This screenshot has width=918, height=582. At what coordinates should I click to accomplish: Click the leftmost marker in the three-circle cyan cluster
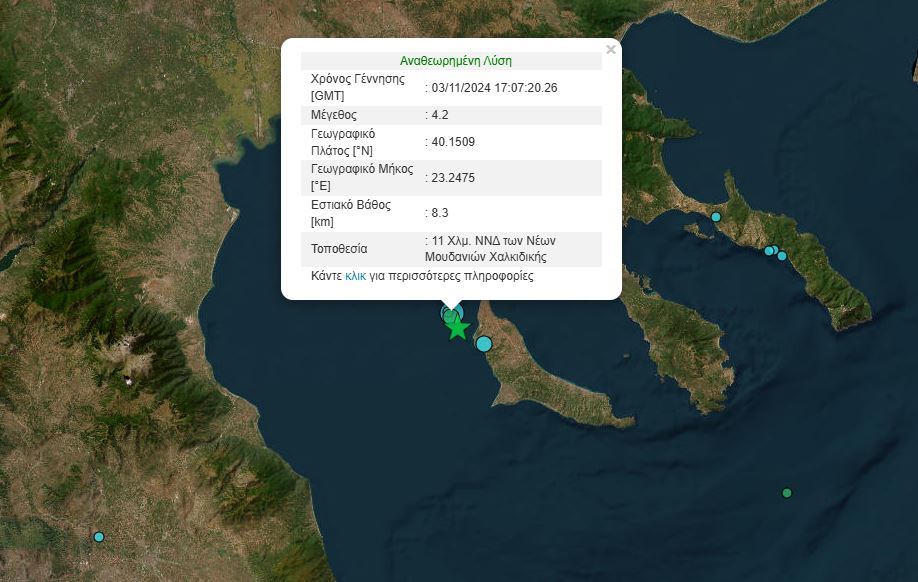pos(768,251)
